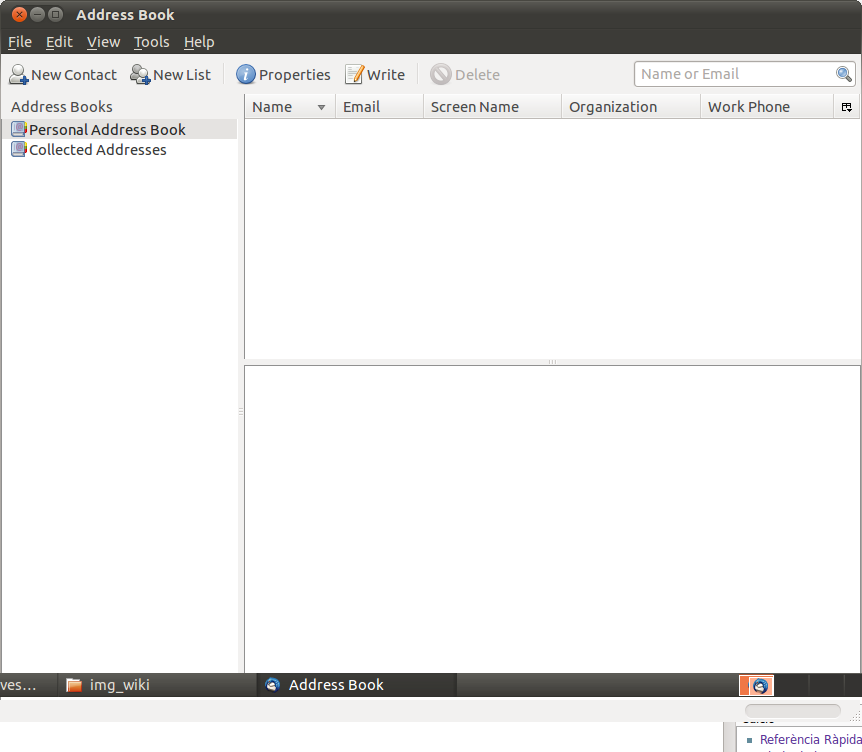
Task: Select the Personal Address Book entry
Action: point(107,129)
